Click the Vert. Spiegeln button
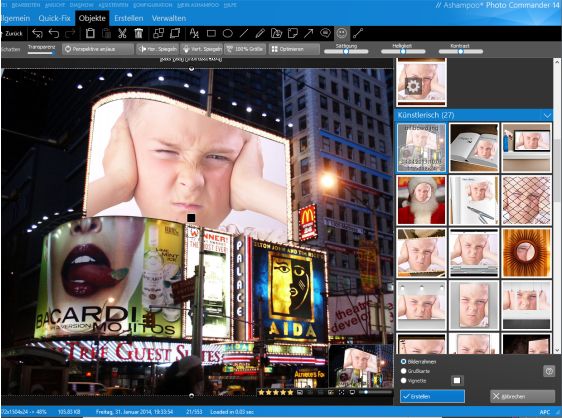 pos(201,49)
